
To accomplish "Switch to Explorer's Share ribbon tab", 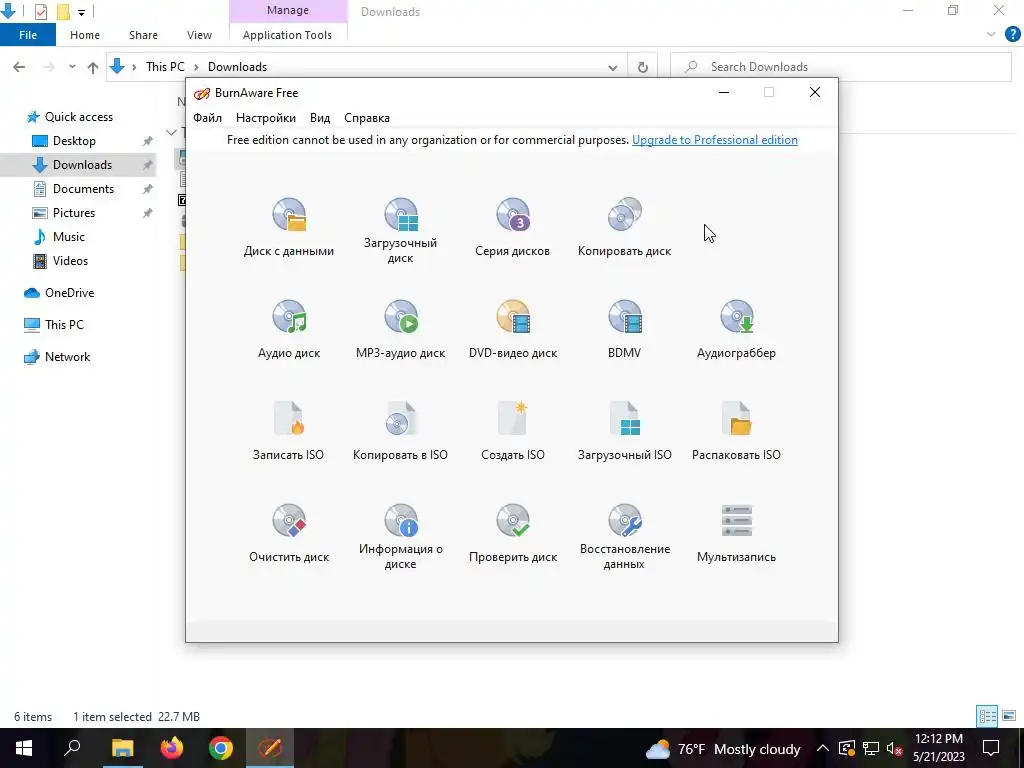I will point(143,35).
